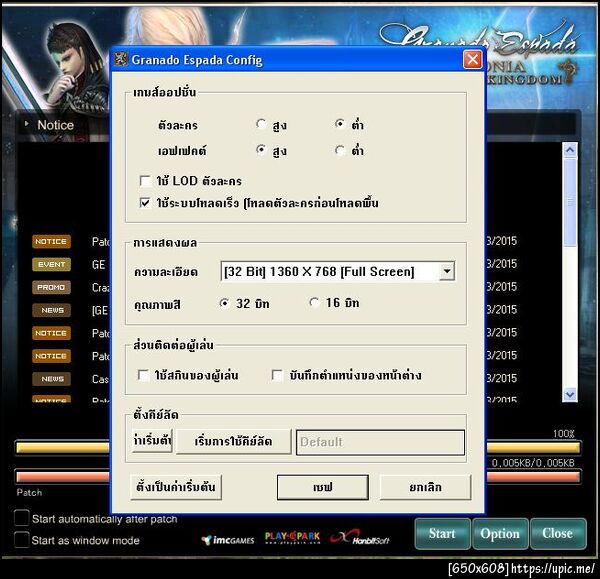
Task: Click the launcher news scrollbar down arrow
Action: [570, 394]
